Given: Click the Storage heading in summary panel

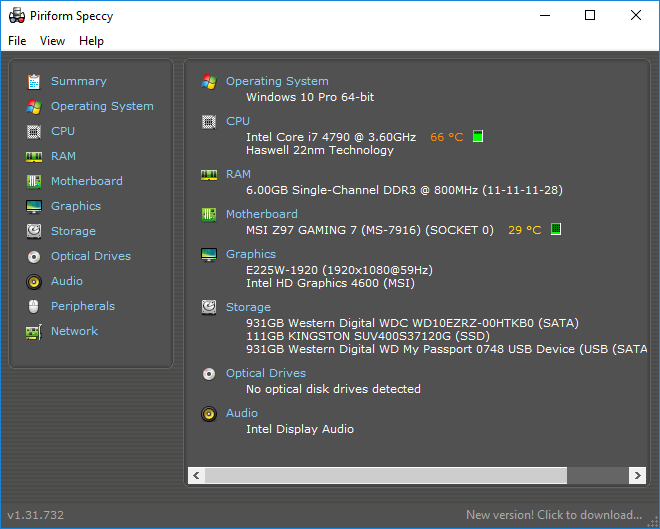Looking at the screenshot, I should point(248,307).
